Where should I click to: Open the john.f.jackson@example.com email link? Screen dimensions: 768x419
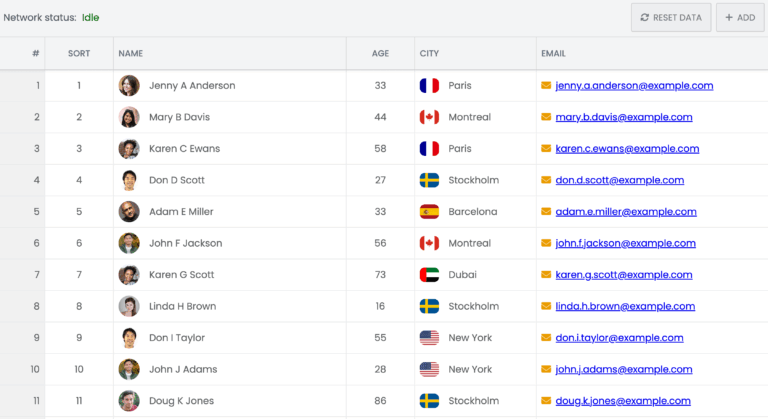pos(624,243)
